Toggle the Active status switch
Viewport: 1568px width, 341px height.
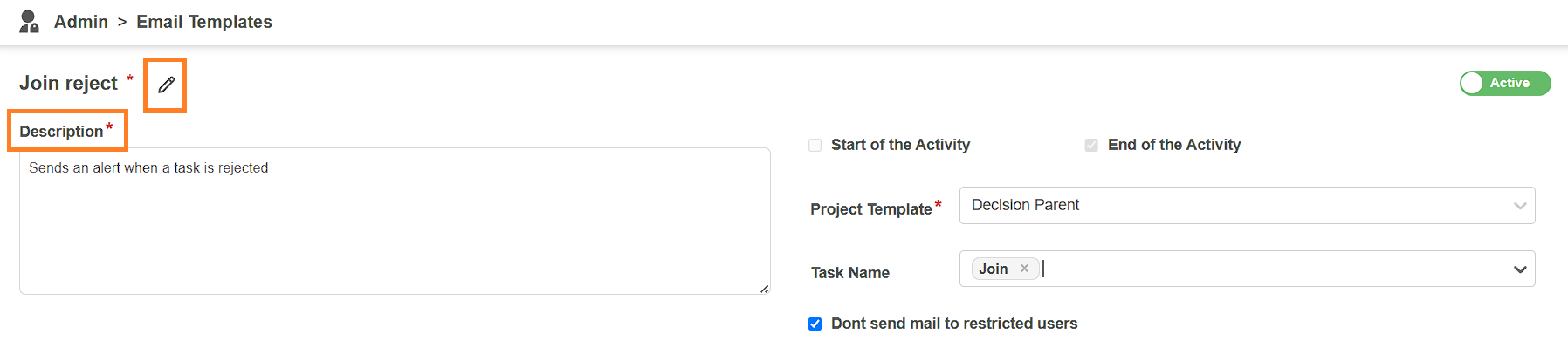1505,83
